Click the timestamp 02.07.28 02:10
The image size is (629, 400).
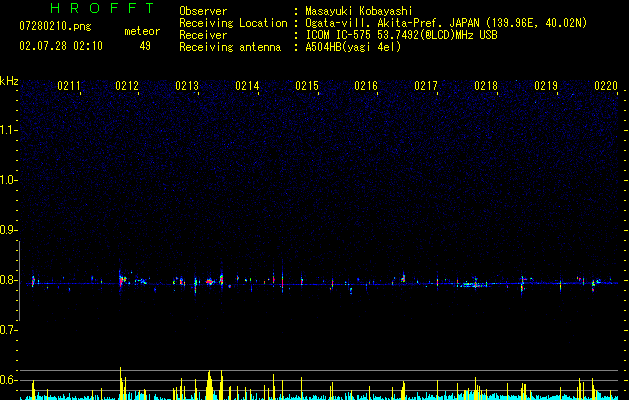(x=61, y=46)
